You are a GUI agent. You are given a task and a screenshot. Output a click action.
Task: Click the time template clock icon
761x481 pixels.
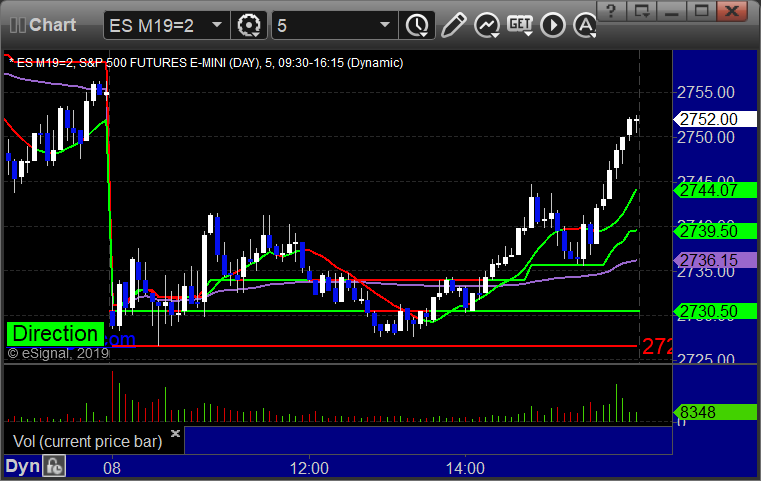(417, 23)
